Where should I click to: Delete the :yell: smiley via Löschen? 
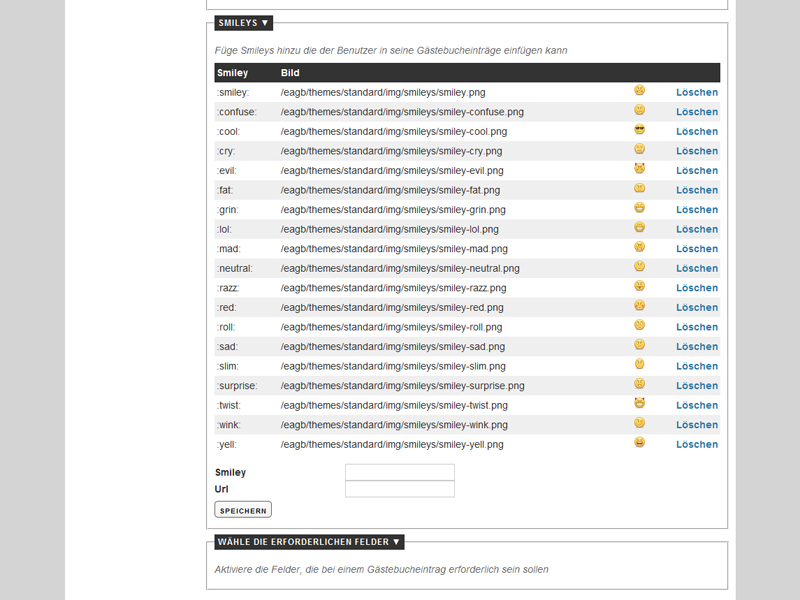pos(697,444)
